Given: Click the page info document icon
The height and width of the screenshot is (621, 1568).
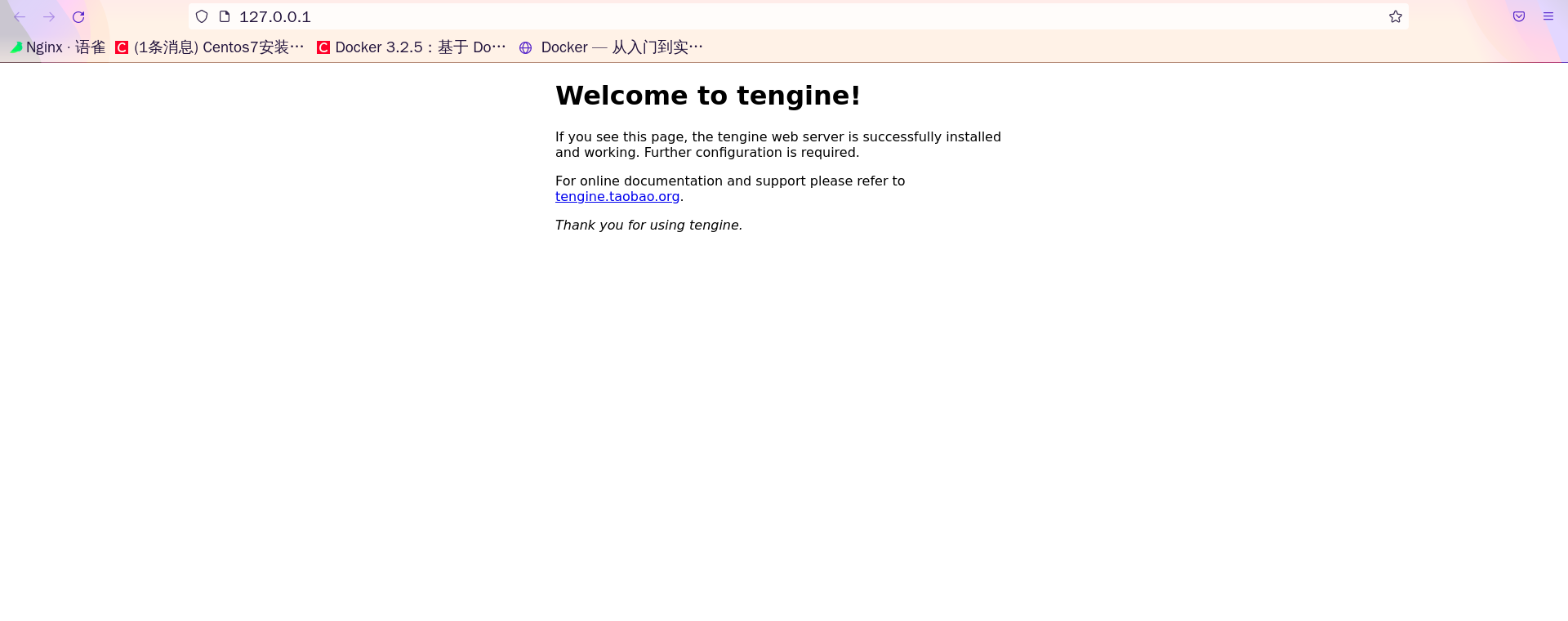Looking at the screenshot, I should tap(225, 16).
